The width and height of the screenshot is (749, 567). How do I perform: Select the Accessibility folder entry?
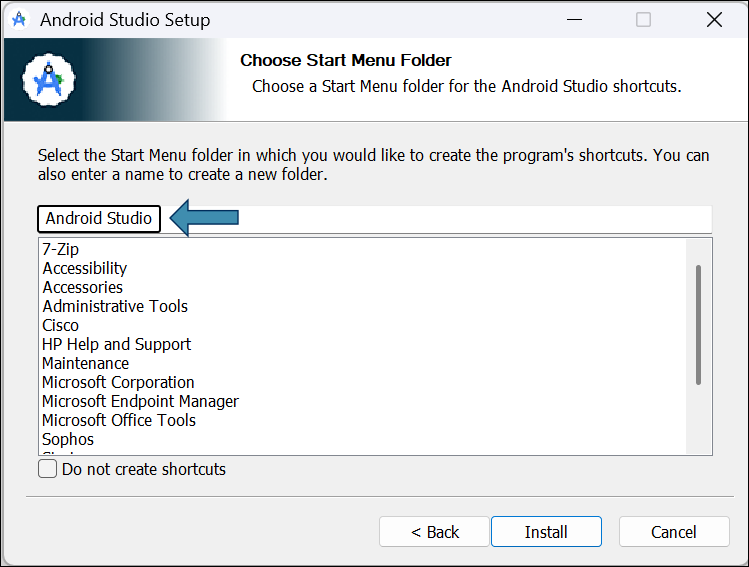[x=85, y=268]
